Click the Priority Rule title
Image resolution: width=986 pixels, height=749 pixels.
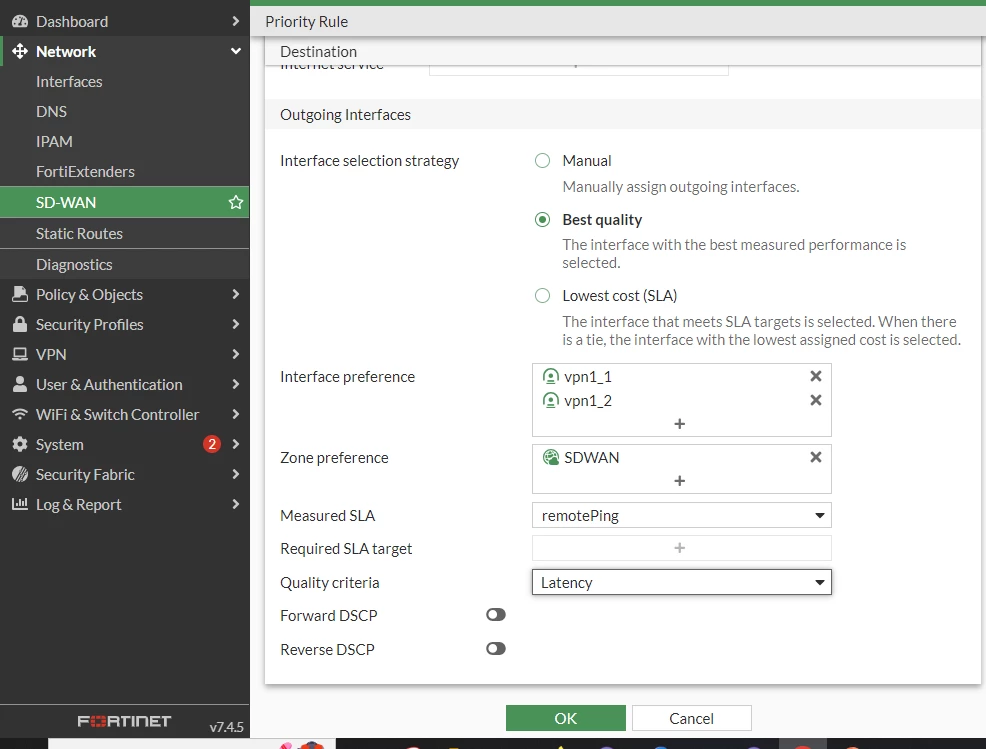point(306,21)
